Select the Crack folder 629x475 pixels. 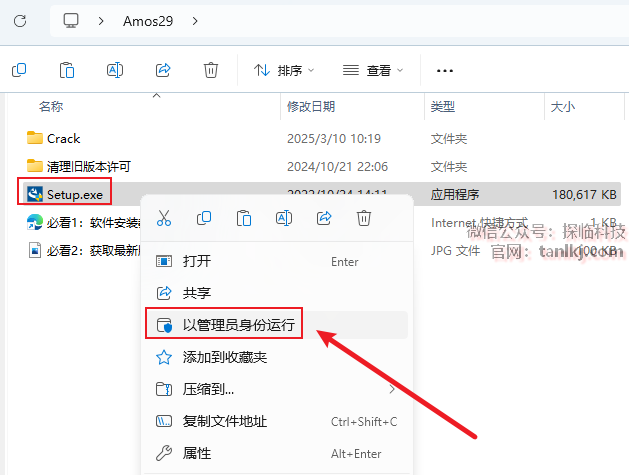tap(63, 139)
